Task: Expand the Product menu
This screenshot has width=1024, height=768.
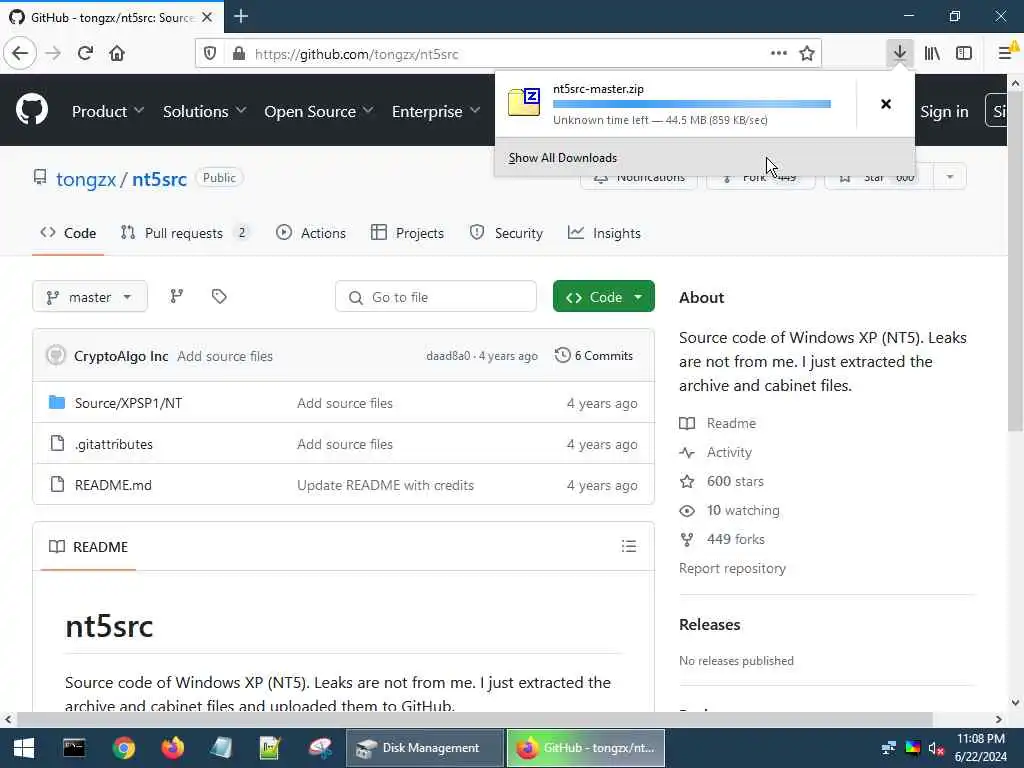Action: click(x=108, y=112)
